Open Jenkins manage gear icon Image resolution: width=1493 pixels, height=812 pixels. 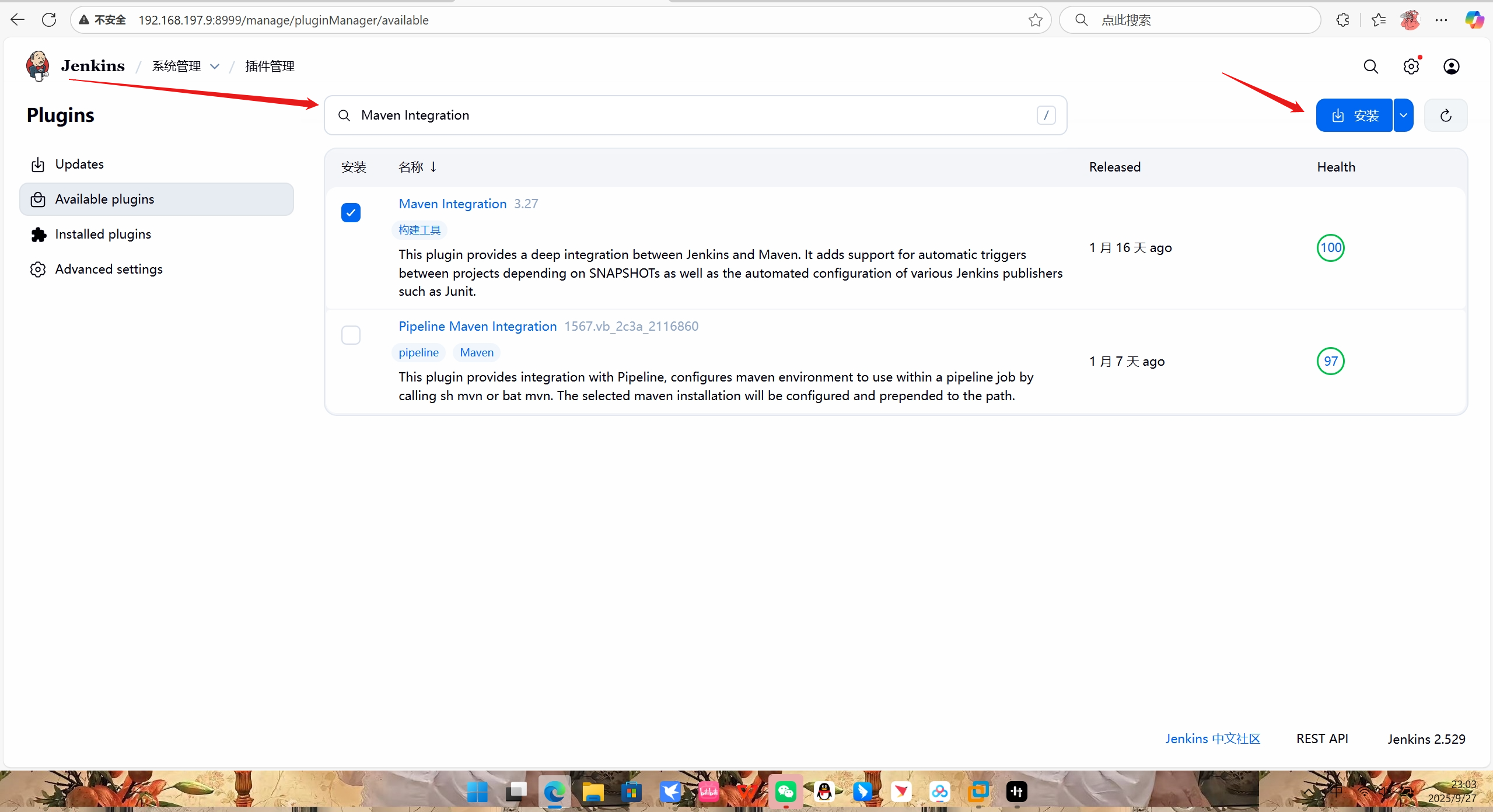1411,66
